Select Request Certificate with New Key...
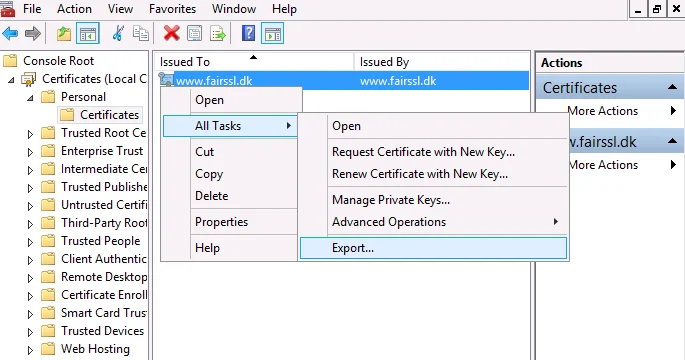685x360 pixels. click(433, 152)
